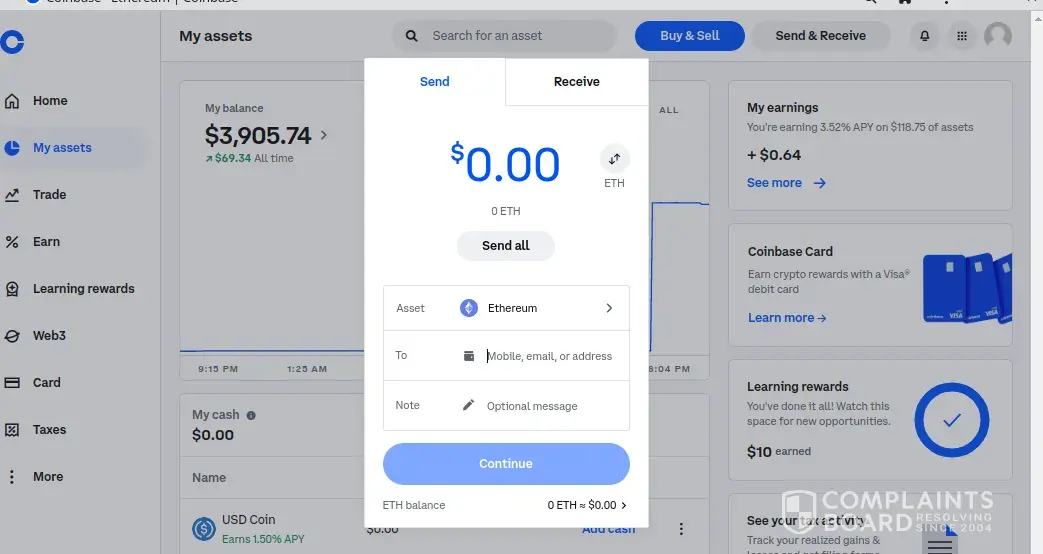Click the My assets pie icon
The height and width of the screenshot is (554, 1043).
pos(12,148)
